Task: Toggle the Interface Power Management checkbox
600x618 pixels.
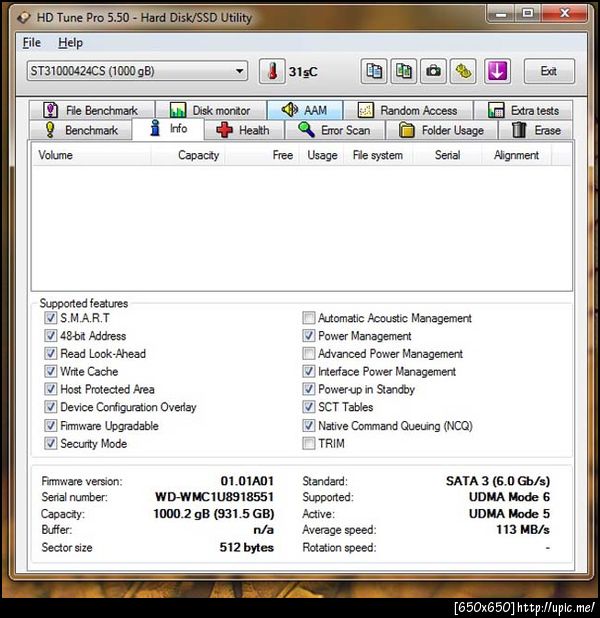Action: point(309,371)
